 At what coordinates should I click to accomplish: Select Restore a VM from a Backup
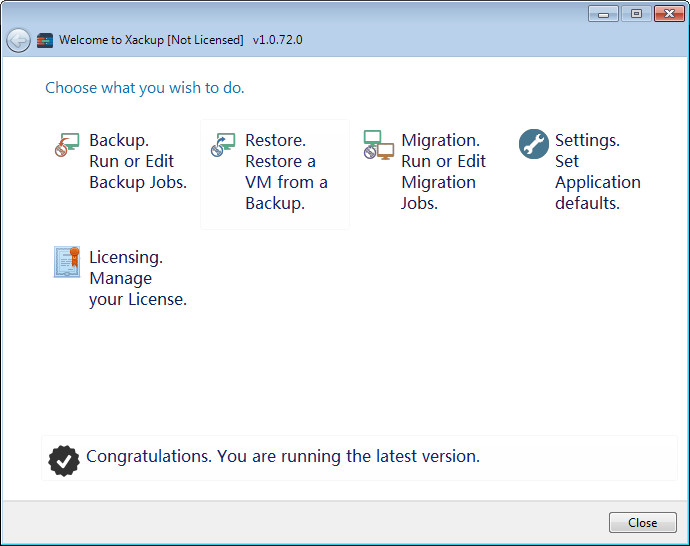pos(286,172)
